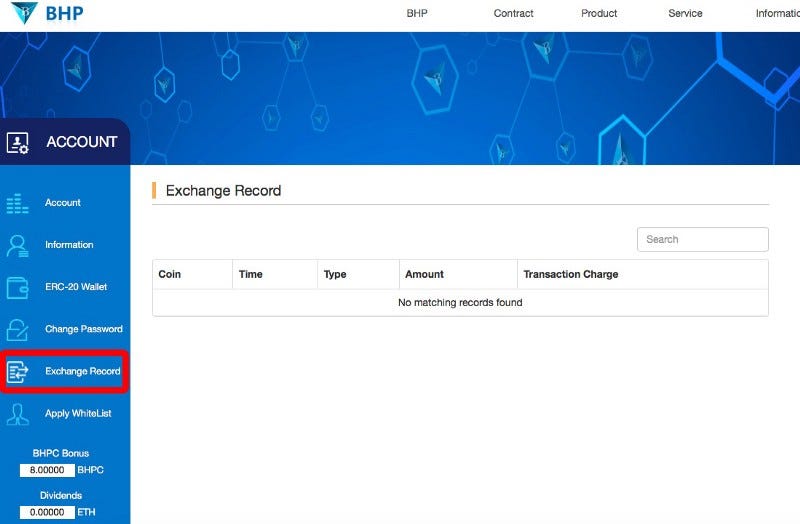The width and height of the screenshot is (800, 524).
Task: Click the 'No matching records found' text
Action: pos(460,303)
